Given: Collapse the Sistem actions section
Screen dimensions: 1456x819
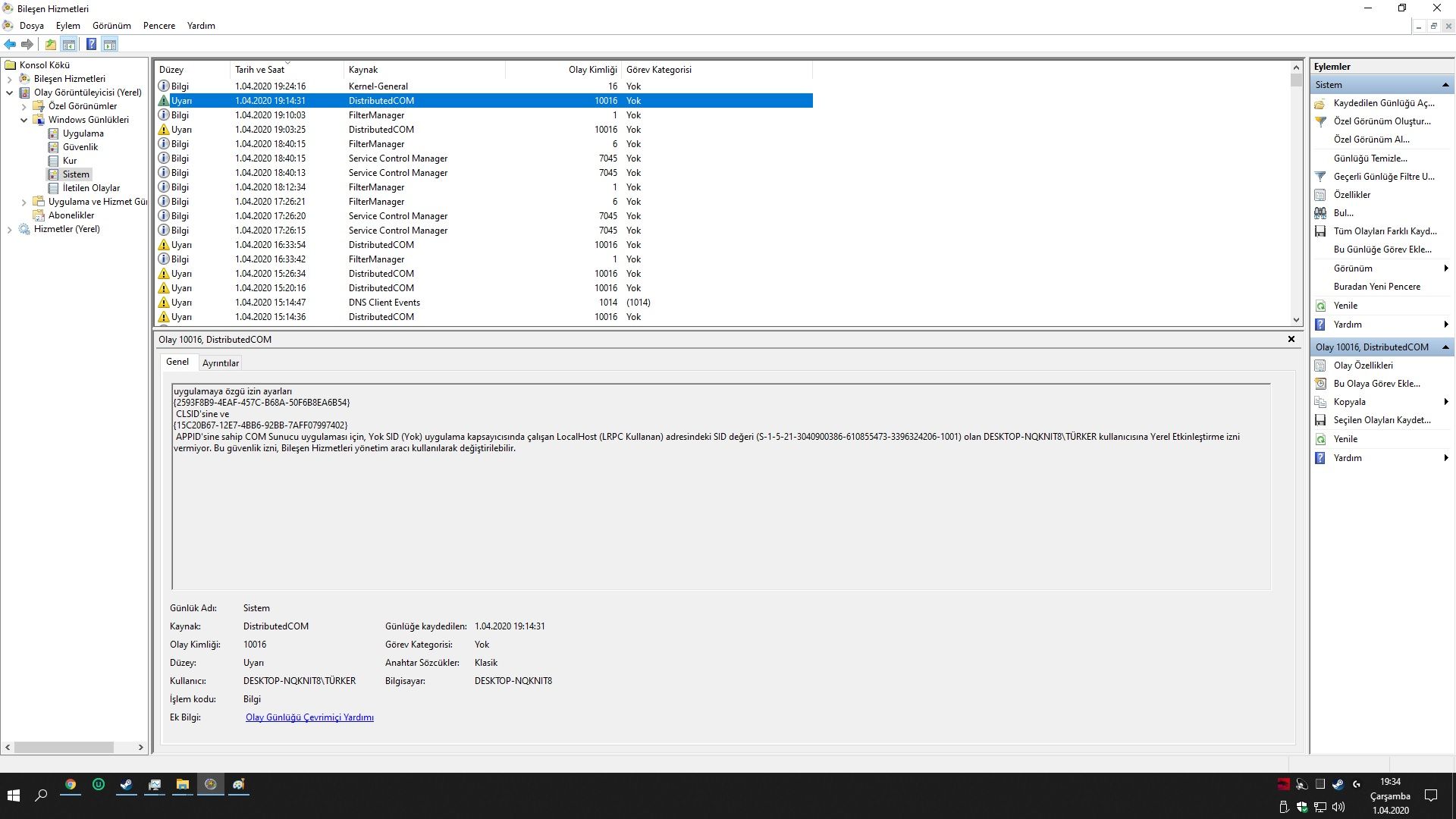Looking at the screenshot, I should [1445, 85].
